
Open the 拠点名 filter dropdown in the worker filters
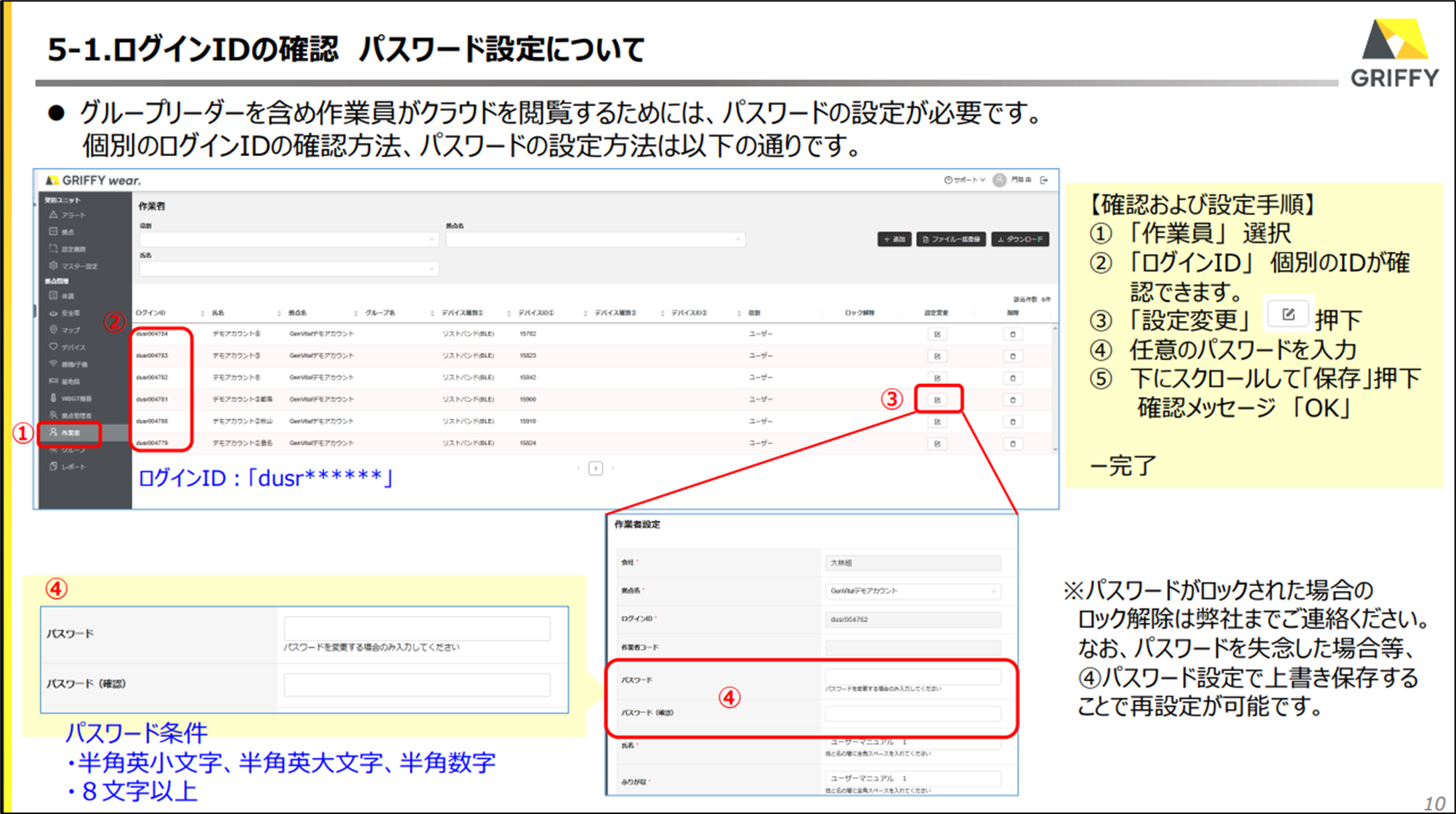coord(594,239)
